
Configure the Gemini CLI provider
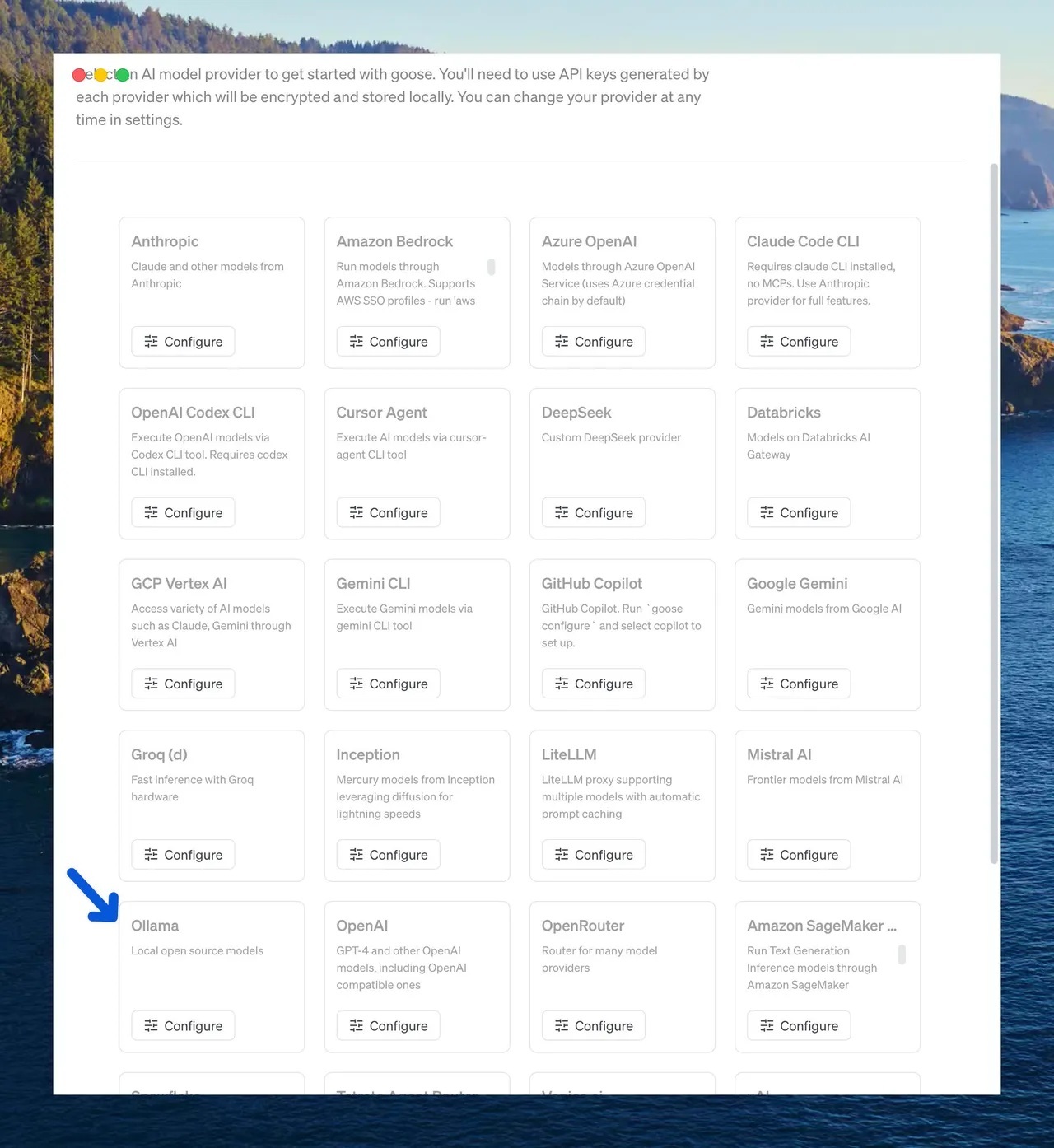click(x=388, y=684)
